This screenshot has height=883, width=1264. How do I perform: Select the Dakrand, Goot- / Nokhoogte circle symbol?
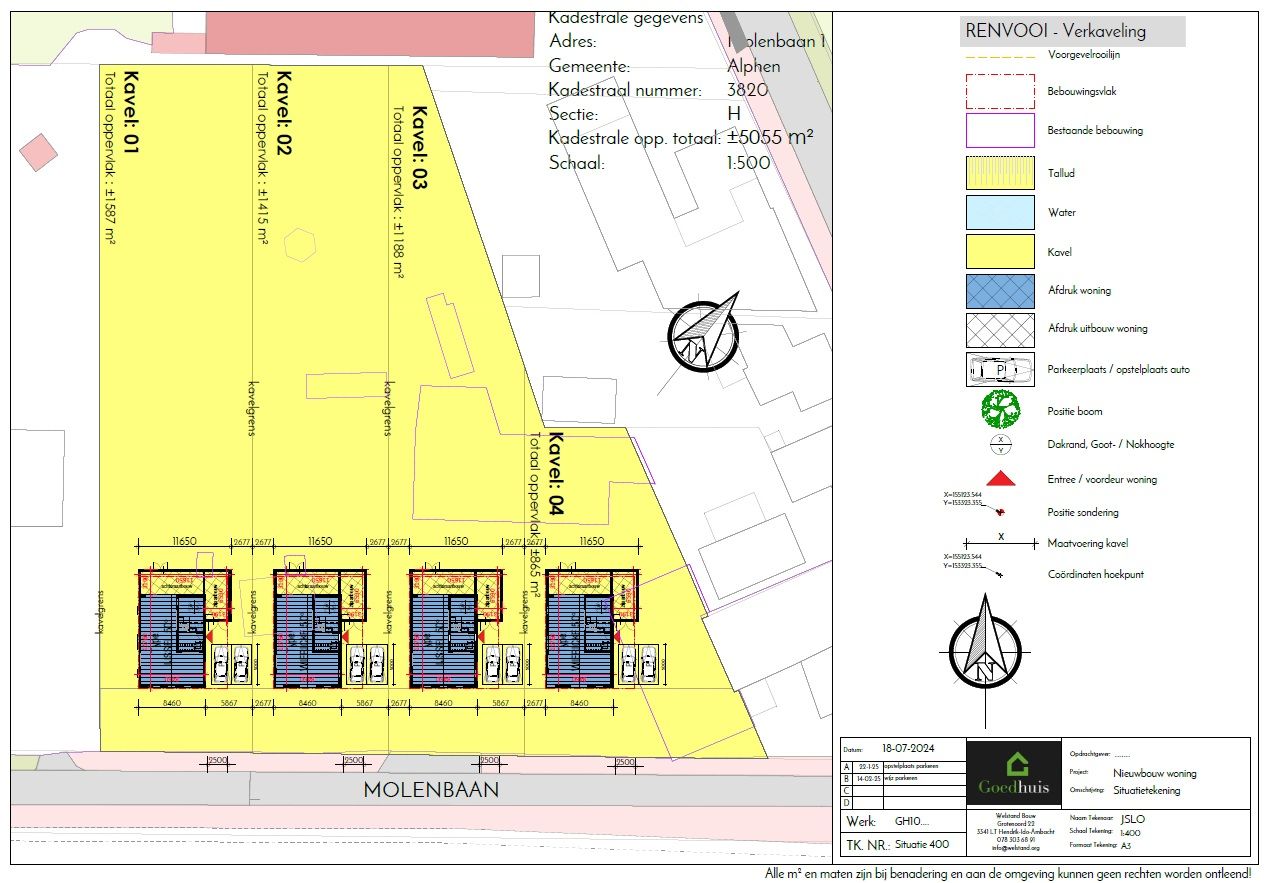1000,444
